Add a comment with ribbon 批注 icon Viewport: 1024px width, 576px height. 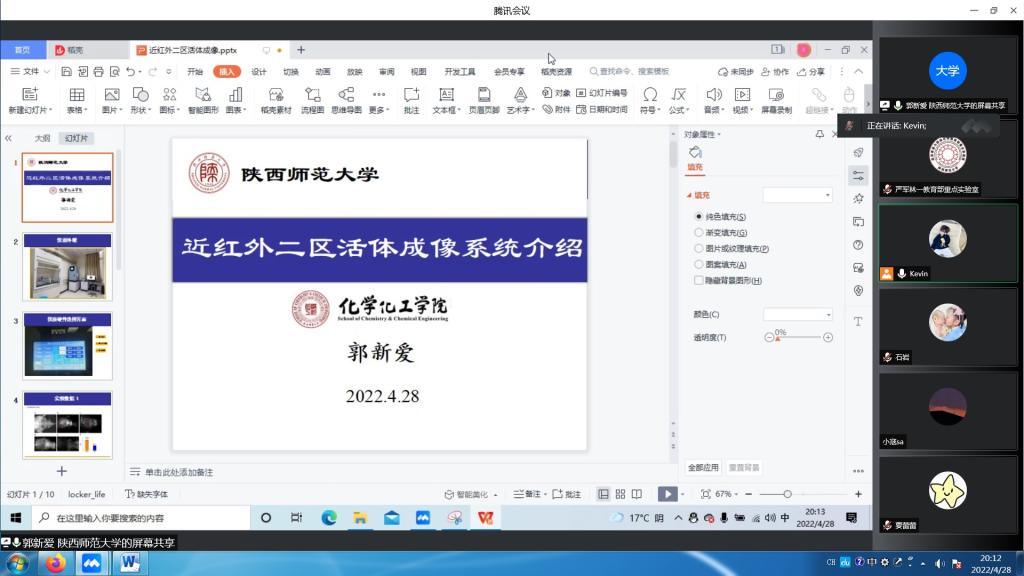click(x=411, y=101)
